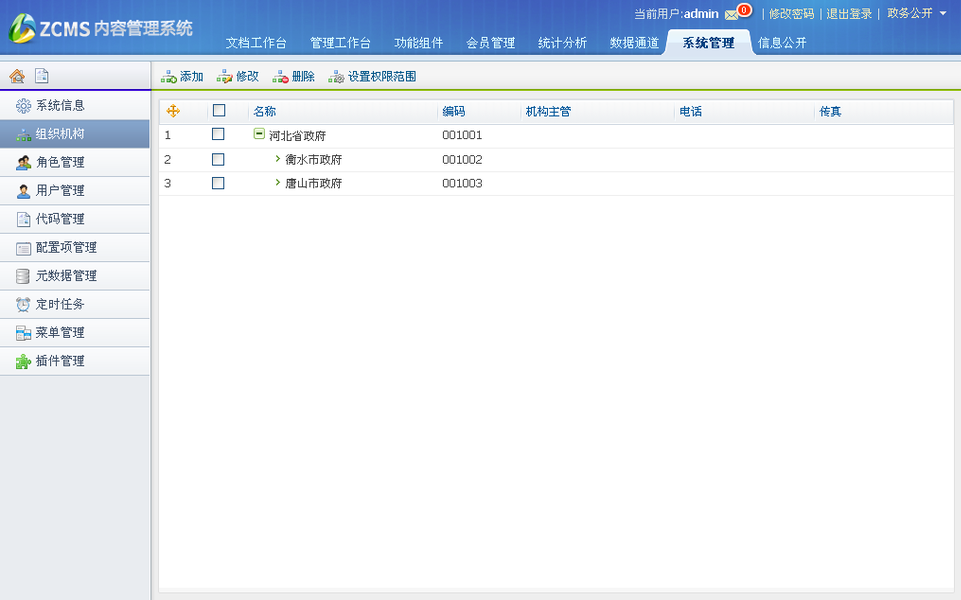Check the checkbox for 唐山市政府 row
961x600 pixels.
click(x=218, y=183)
